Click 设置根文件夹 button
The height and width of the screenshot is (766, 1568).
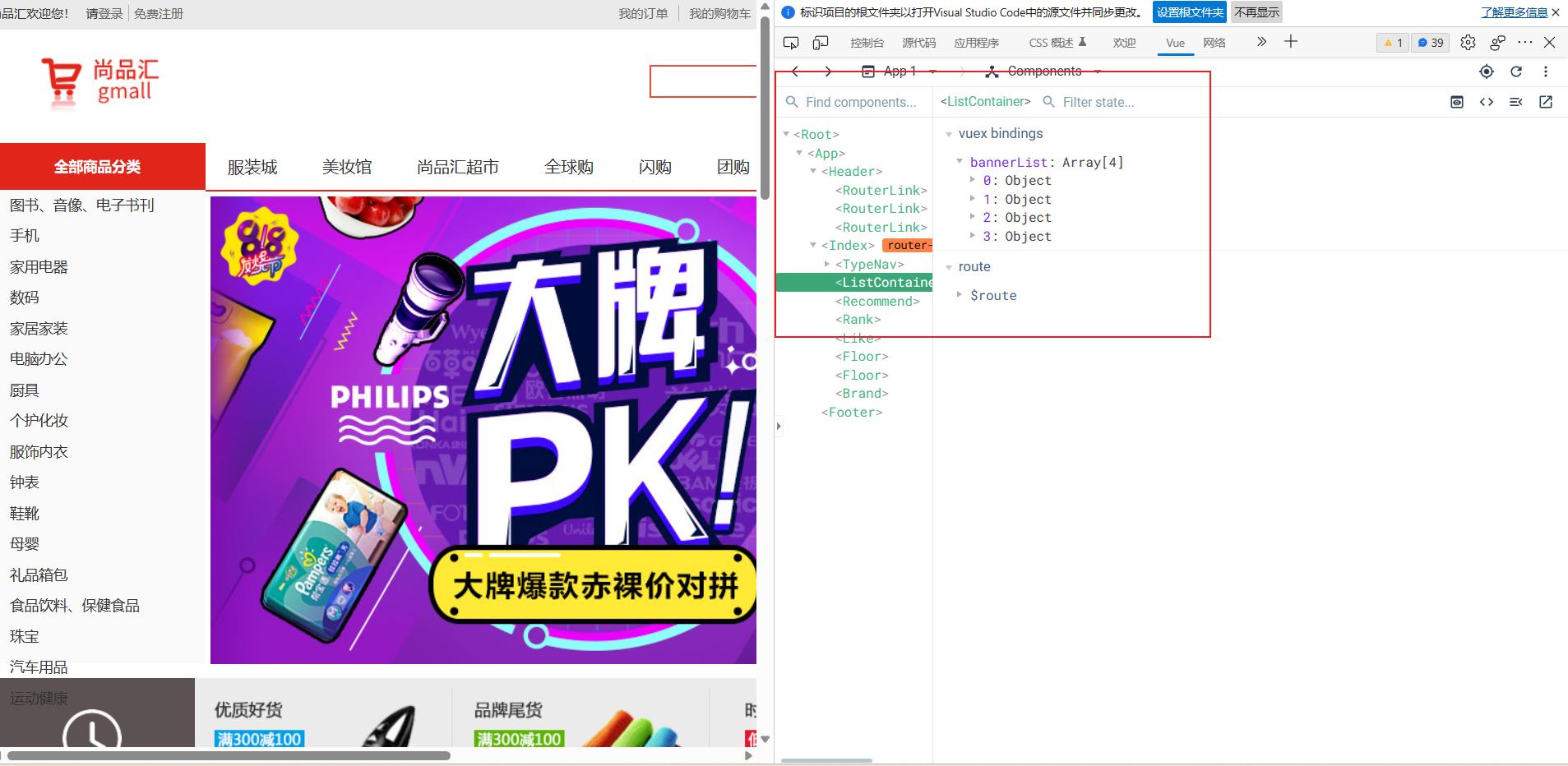click(x=1190, y=12)
